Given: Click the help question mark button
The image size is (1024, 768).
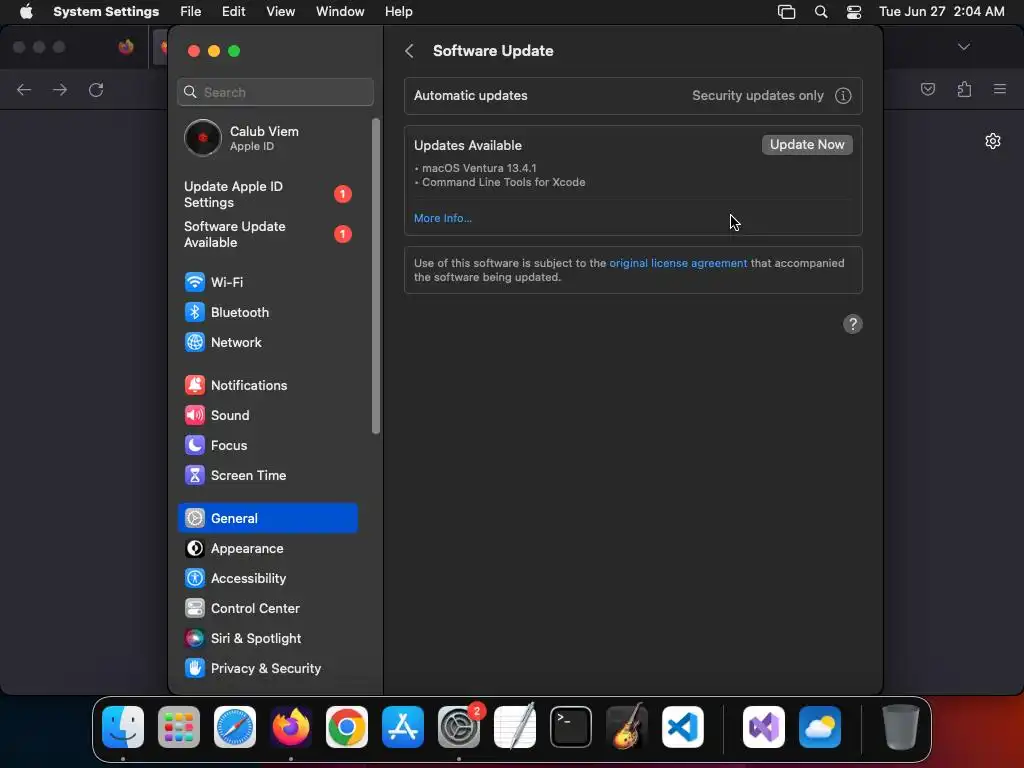Looking at the screenshot, I should tap(852, 324).
